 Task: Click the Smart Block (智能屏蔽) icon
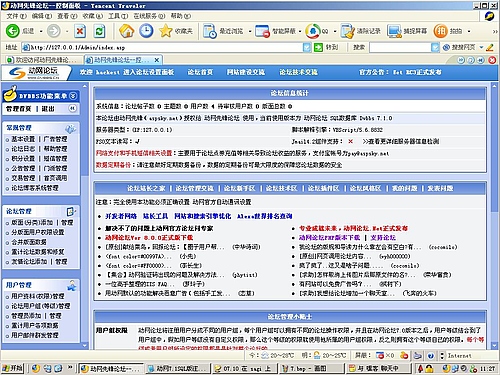(262, 31)
